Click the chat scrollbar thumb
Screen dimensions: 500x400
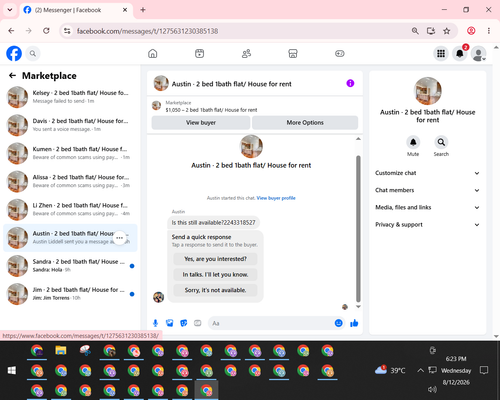pos(358,229)
